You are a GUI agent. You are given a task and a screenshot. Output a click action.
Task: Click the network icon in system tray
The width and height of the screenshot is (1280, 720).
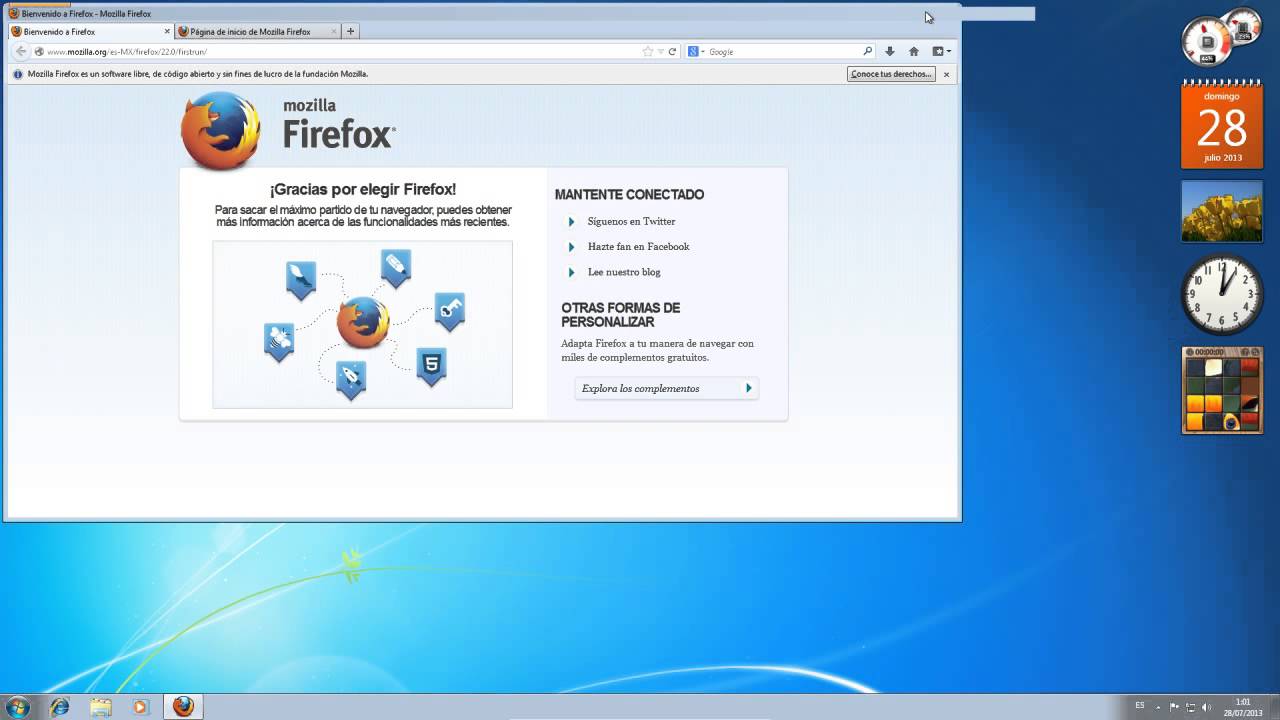pyautogui.click(x=1191, y=707)
